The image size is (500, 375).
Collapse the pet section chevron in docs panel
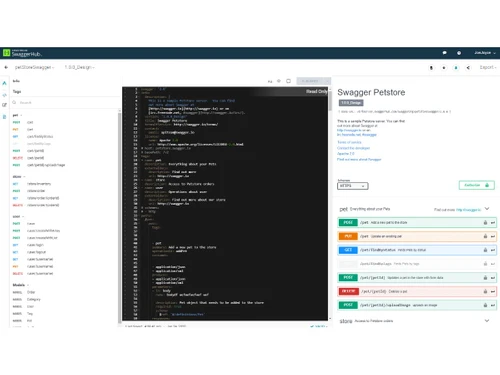click(x=487, y=209)
